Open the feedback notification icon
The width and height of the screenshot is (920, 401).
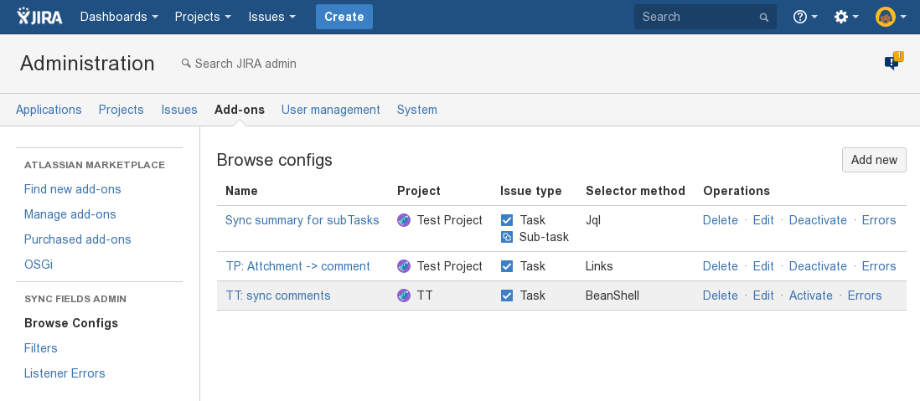pyautogui.click(x=892, y=62)
